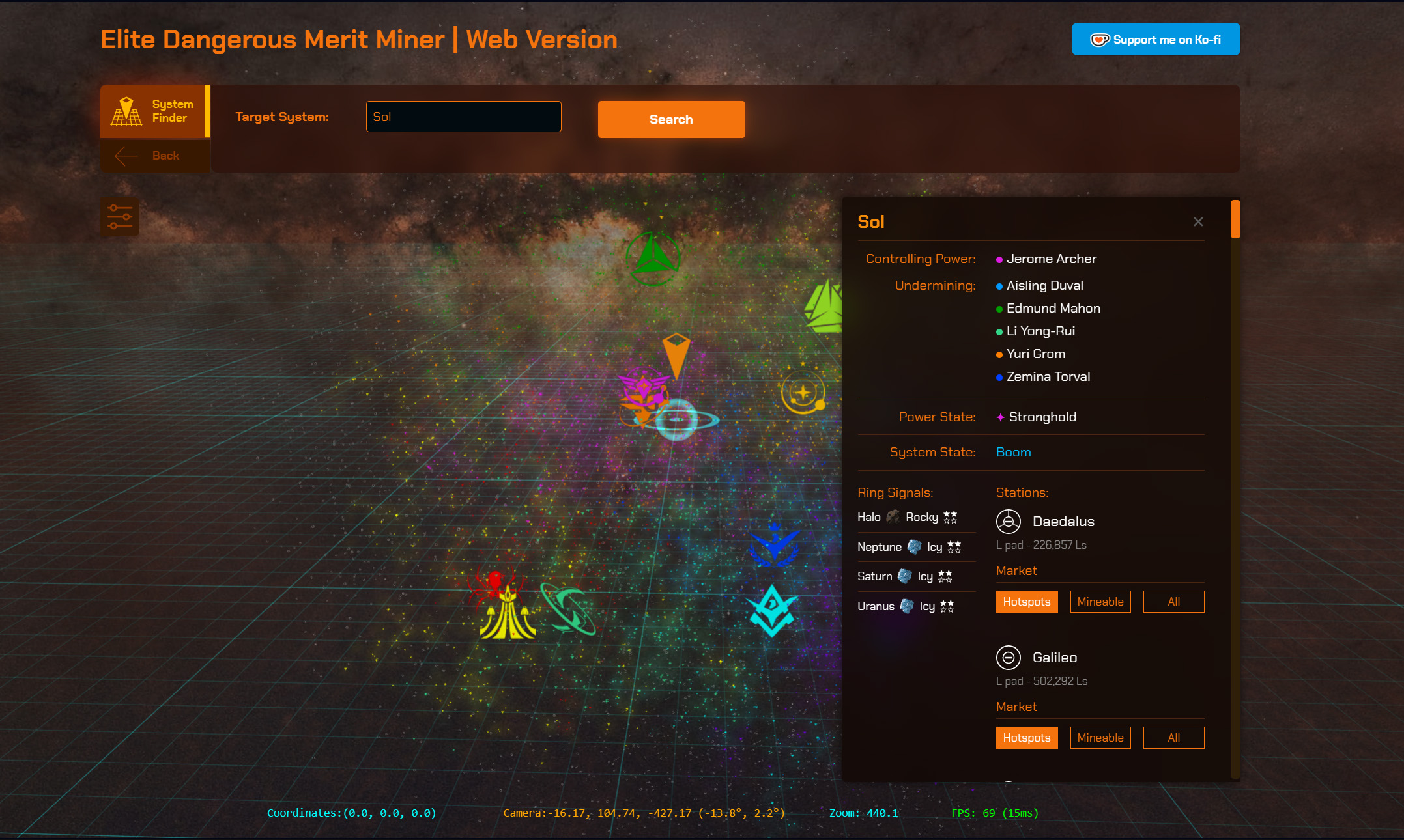Open the System Finder tab
Image resolution: width=1404 pixels, height=840 pixels.
[155, 111]
